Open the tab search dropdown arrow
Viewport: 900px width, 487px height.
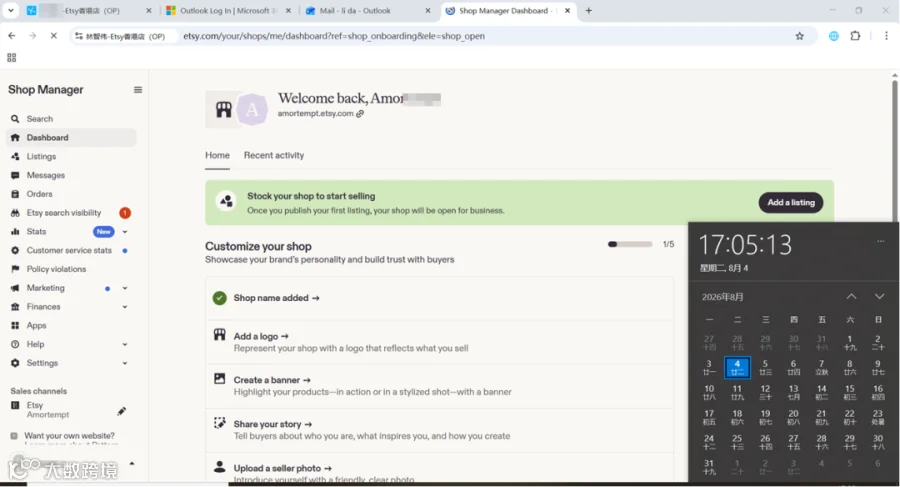point(10,10)
